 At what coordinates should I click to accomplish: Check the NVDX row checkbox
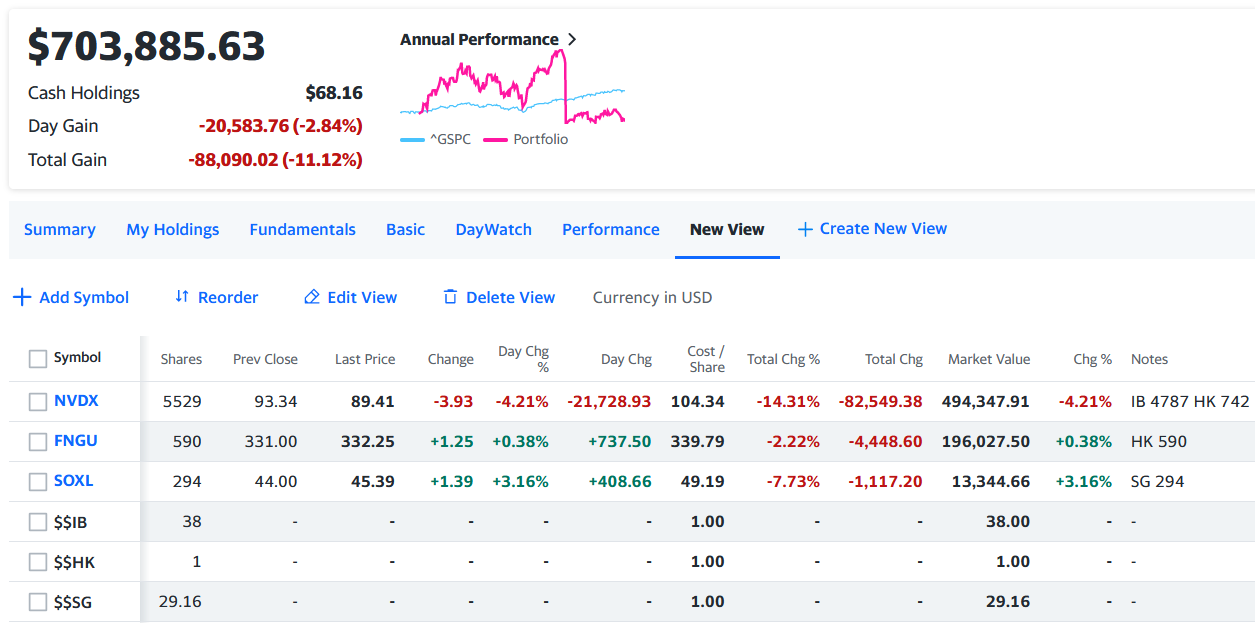coord(38,401)
